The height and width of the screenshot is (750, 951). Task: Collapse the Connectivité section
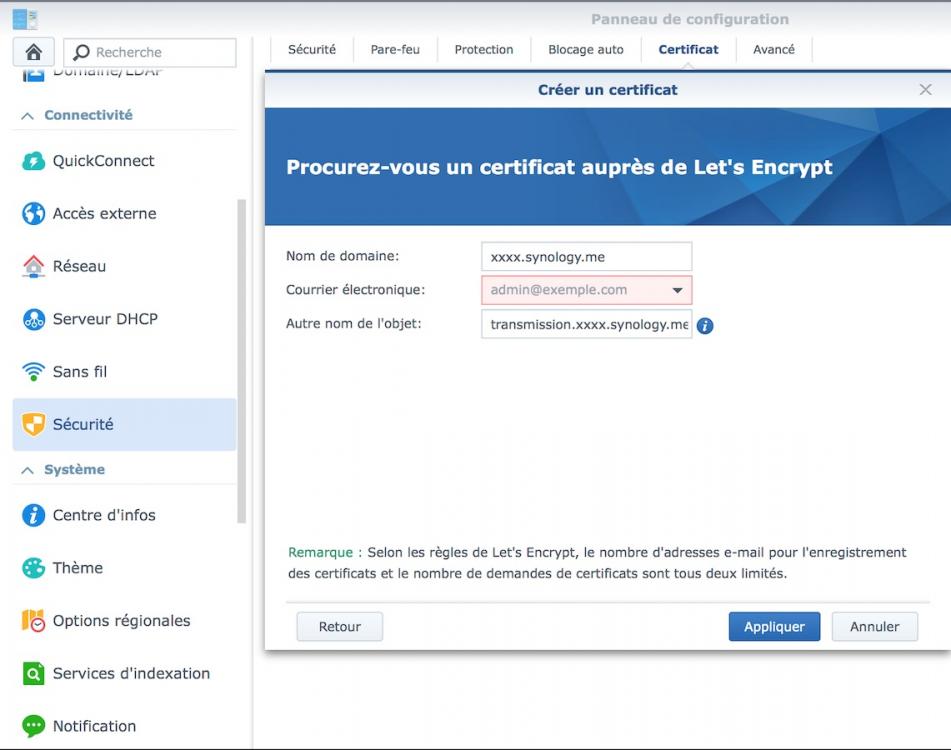(27, 116)
